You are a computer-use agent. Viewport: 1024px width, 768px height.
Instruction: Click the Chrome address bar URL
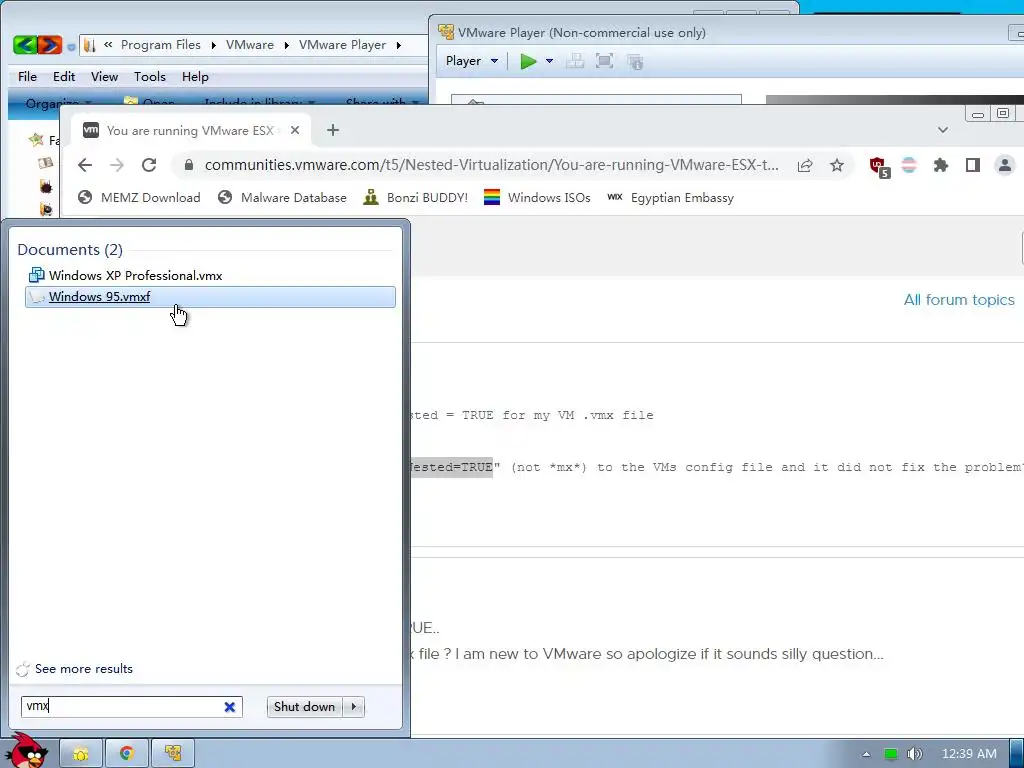click(491, 165)
